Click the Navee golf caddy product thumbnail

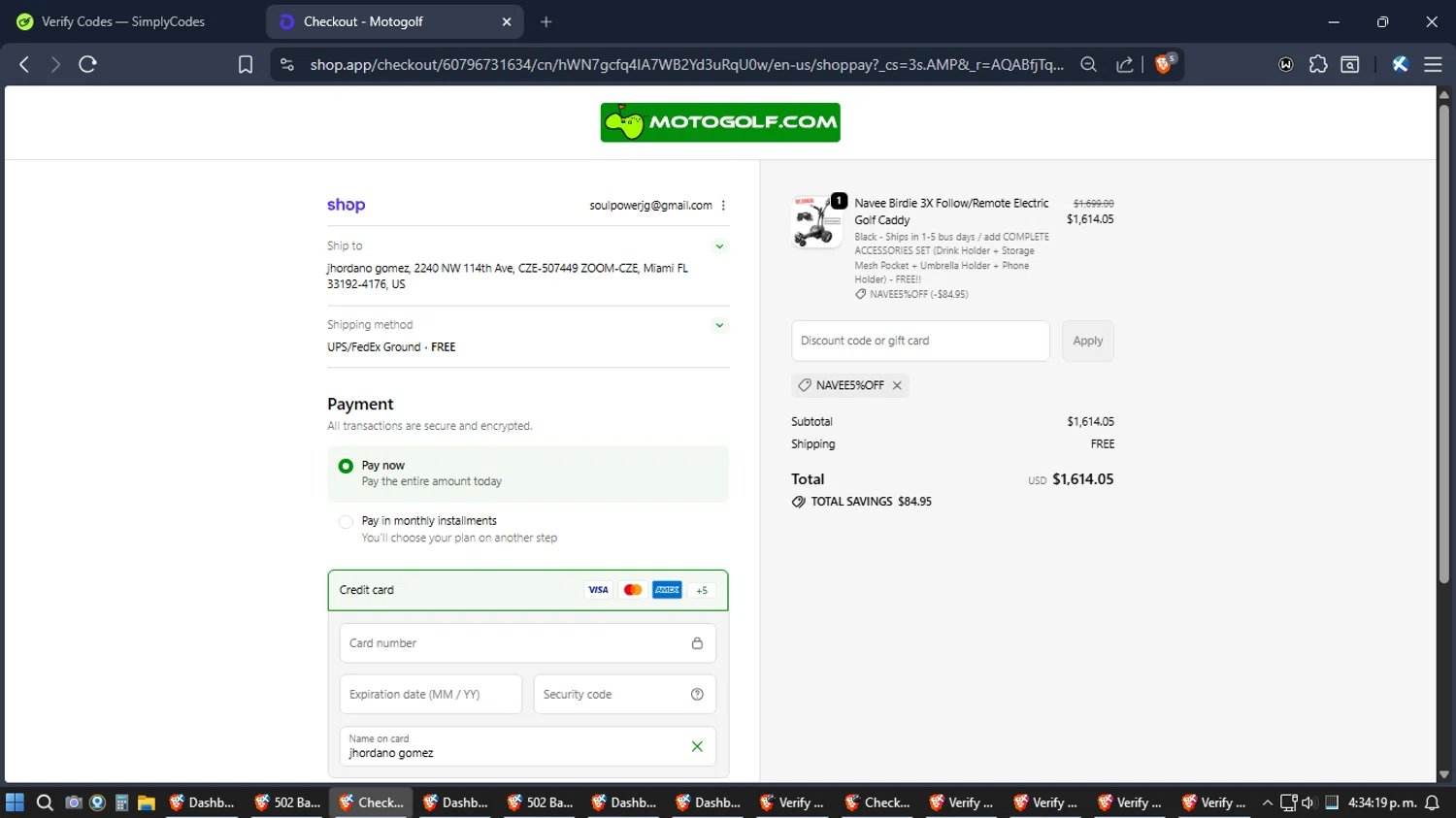tap(817, 221)
